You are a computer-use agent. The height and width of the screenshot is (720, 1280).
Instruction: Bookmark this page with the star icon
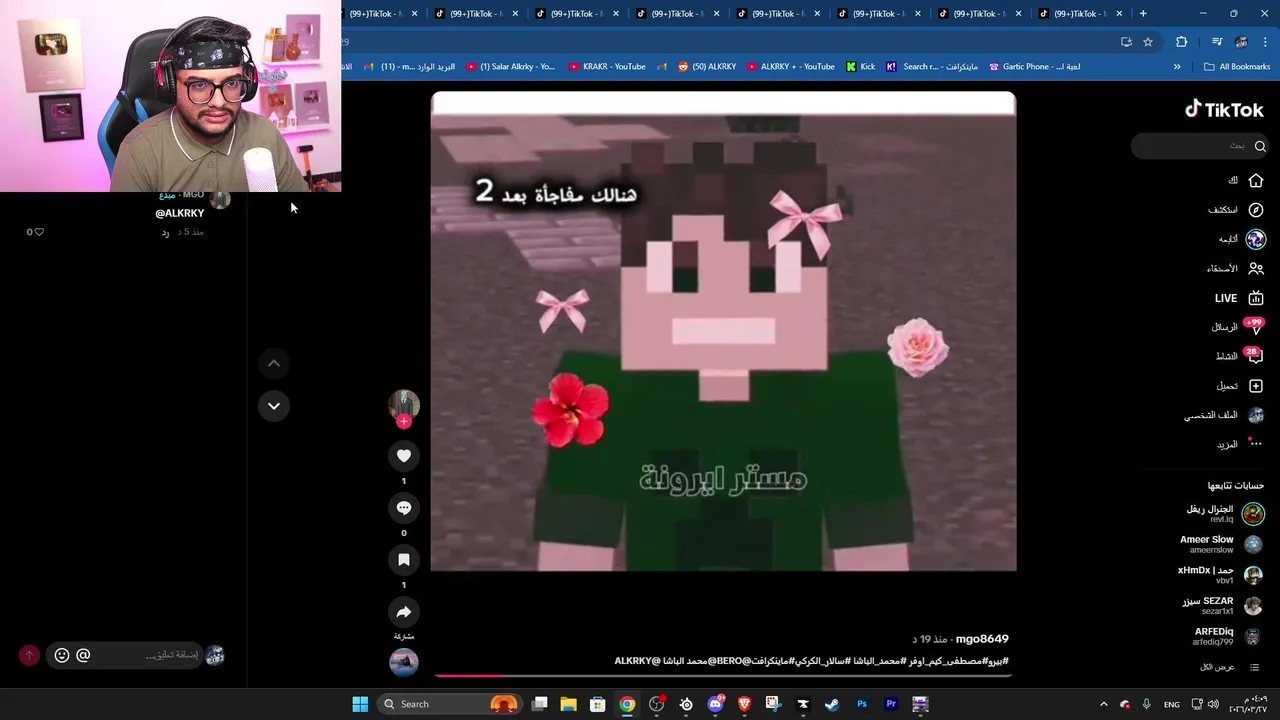click(1148, 42)
